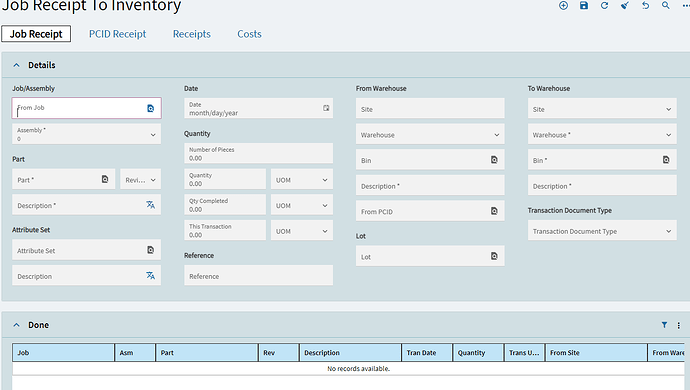The height and width of the screenshot is (390, 690).
Task: Click the Clear brush icon in toolbar
Action: pos(625,5)
